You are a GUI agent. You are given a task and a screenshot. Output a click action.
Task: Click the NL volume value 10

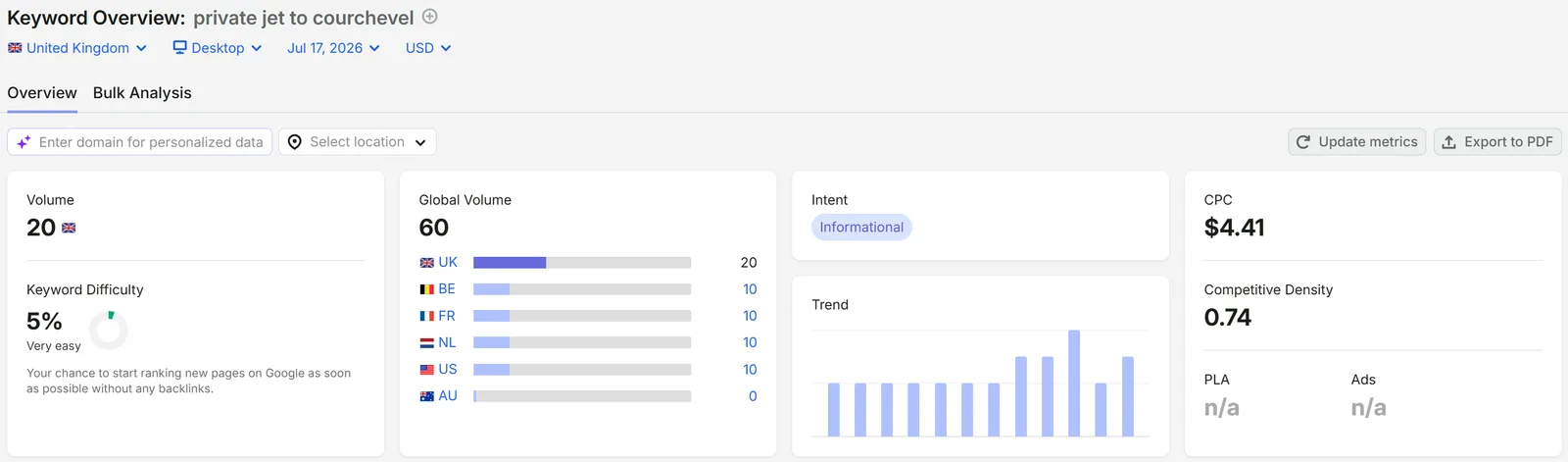[x=750, y=343]
